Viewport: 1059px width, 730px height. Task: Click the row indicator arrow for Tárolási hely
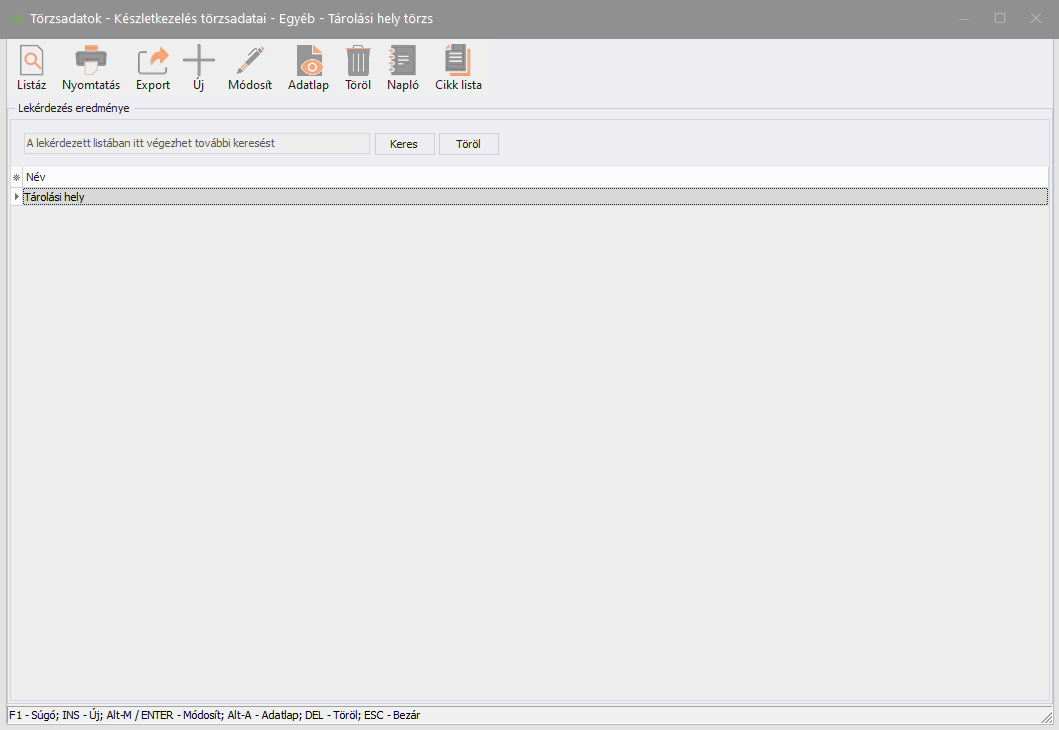[16, 197]
